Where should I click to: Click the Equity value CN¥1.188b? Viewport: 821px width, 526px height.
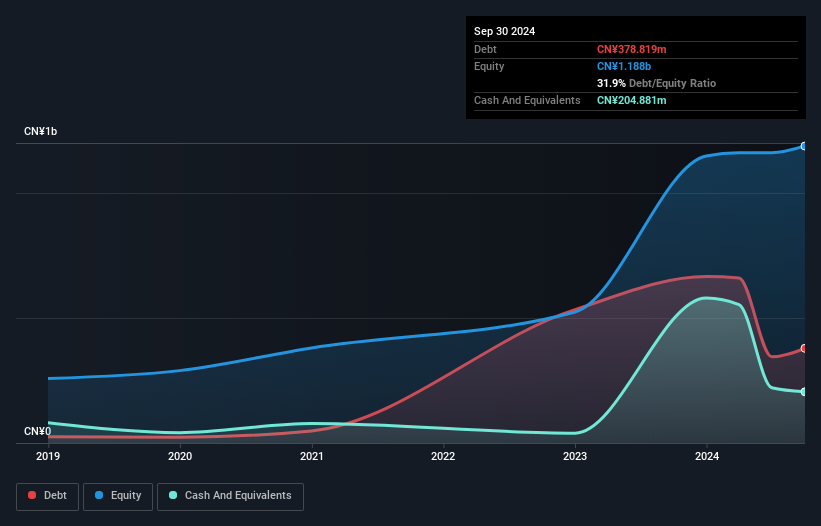624,66
